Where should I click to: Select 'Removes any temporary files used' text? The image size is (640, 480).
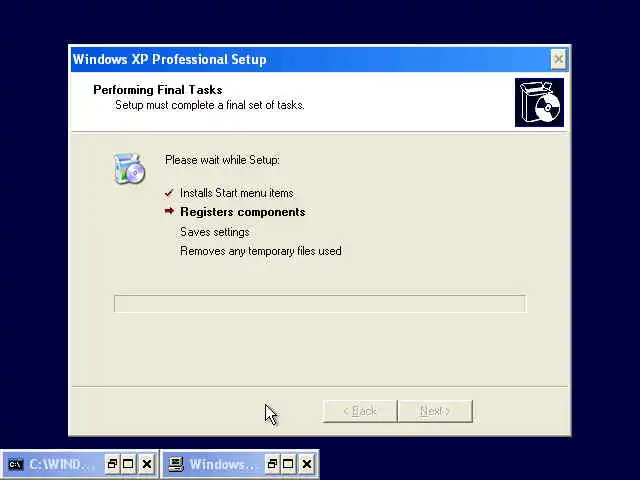point(261,251)
